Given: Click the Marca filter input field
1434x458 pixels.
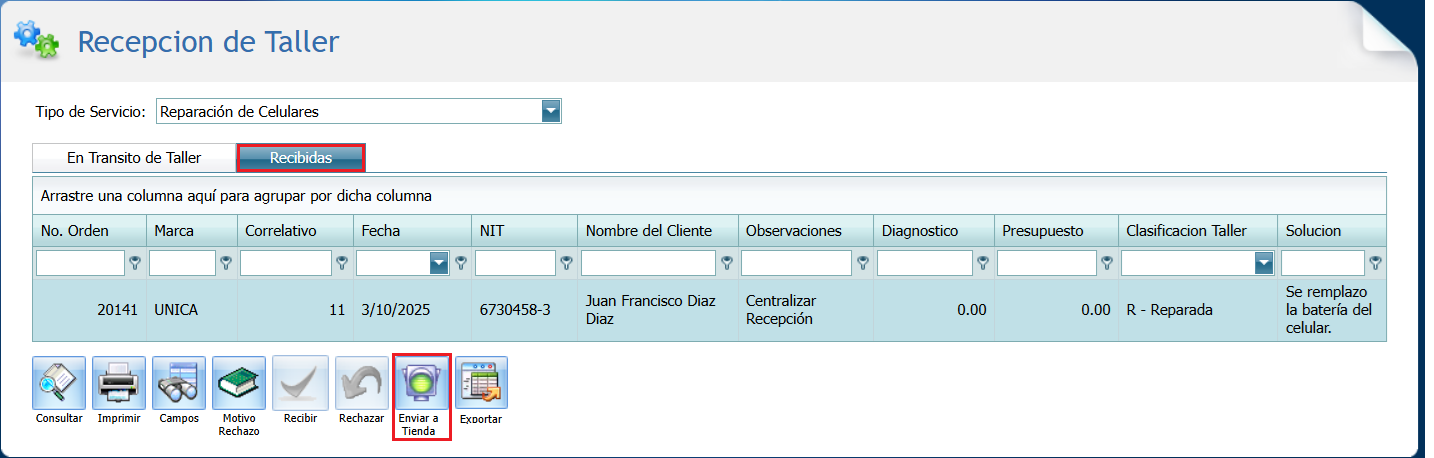Looking at the screenshot, I should click(182, 263).
